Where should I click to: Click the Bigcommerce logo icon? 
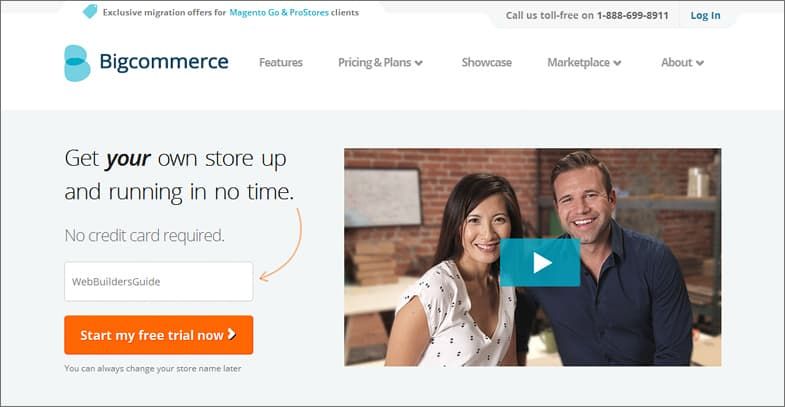77,63
